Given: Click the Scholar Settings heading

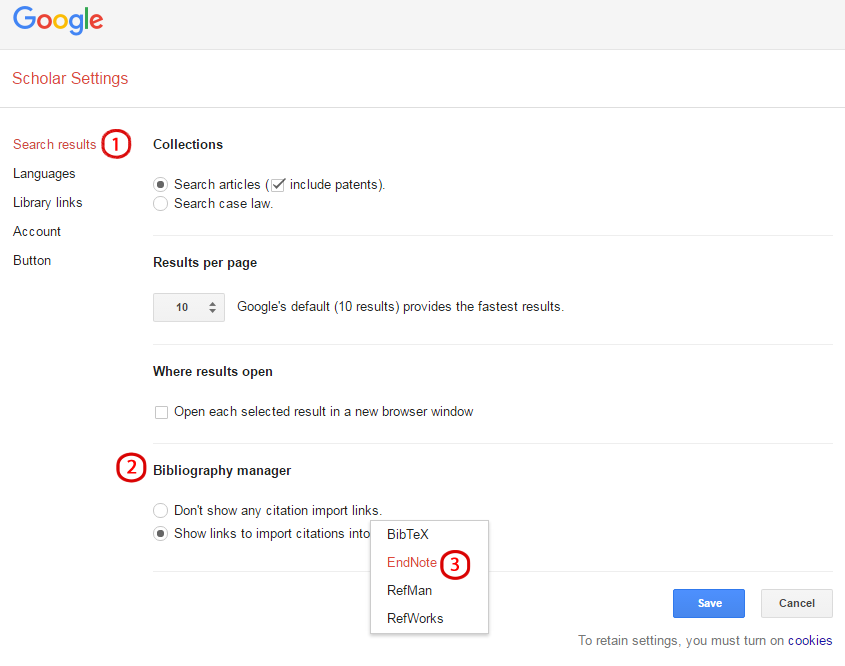Looking at the screenshot, I should (70, 79).
